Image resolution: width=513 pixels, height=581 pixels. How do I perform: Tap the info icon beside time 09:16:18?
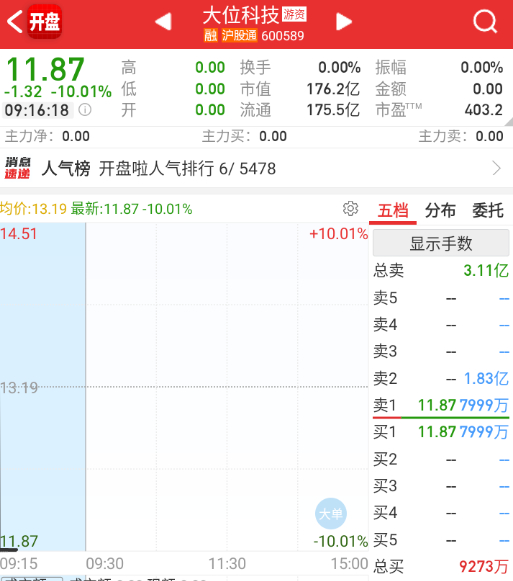tap(85, 110)
